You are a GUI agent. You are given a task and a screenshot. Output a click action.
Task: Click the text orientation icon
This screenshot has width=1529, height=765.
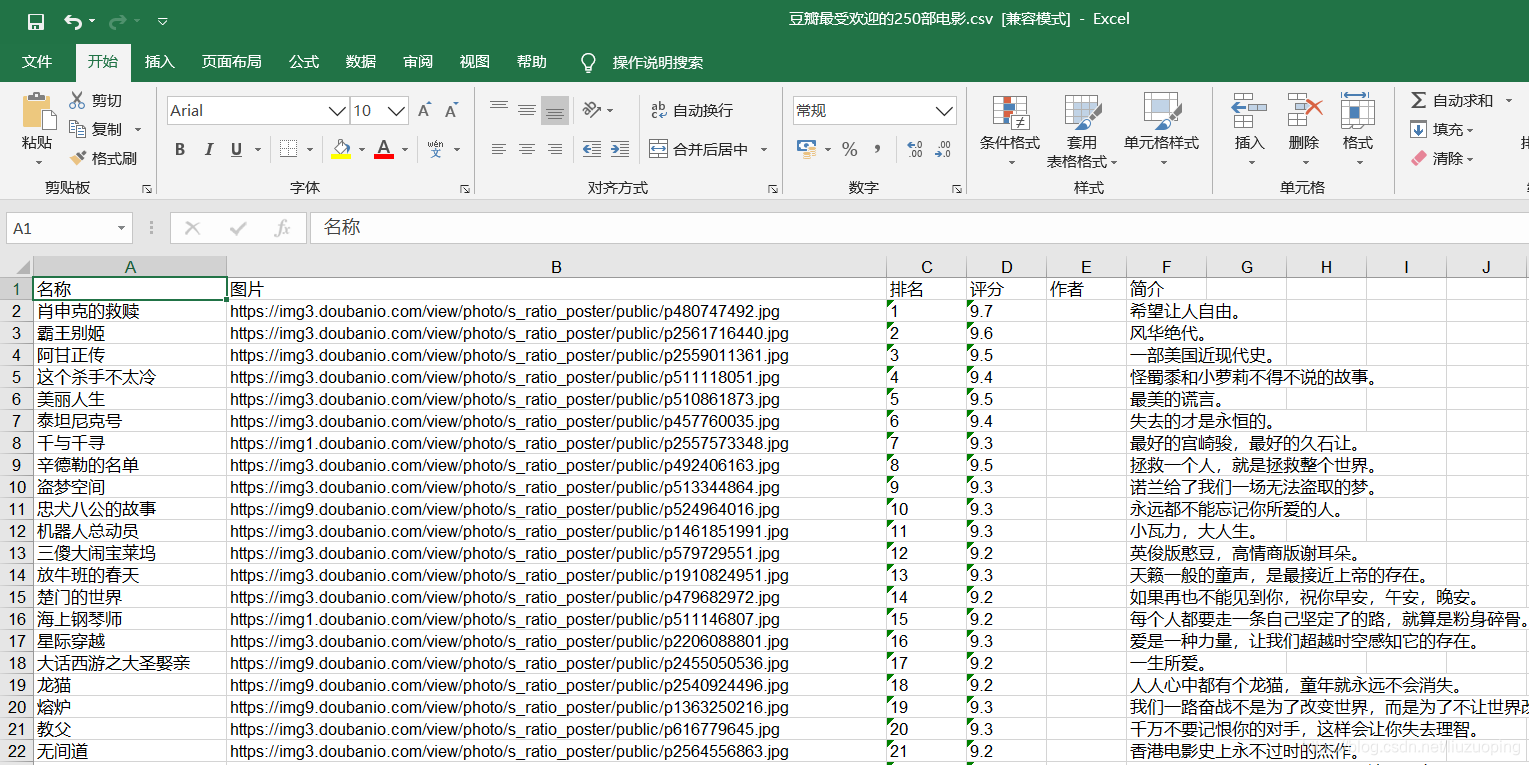(592, 109)
